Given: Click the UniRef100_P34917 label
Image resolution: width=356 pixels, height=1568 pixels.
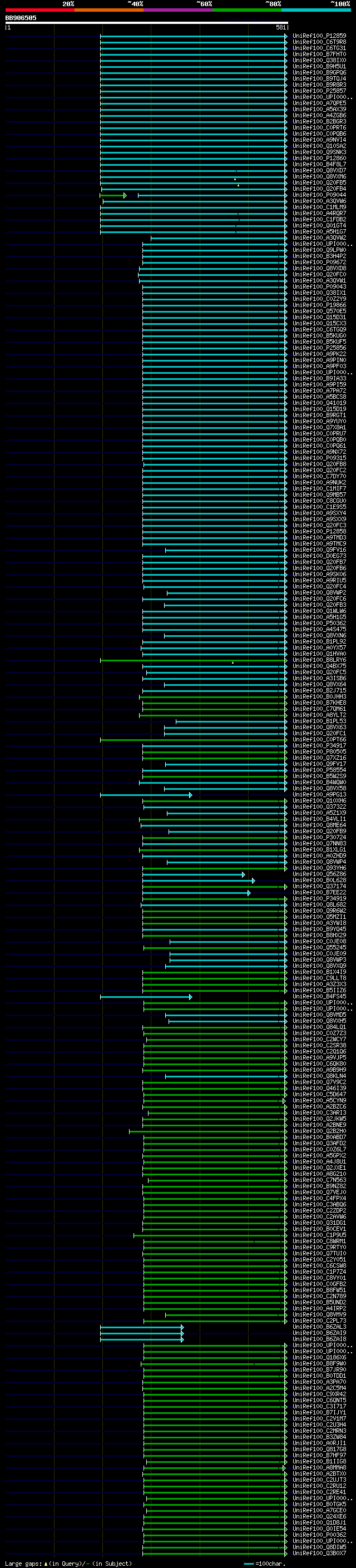Looking at the screenshot, I should click(319, 746).
